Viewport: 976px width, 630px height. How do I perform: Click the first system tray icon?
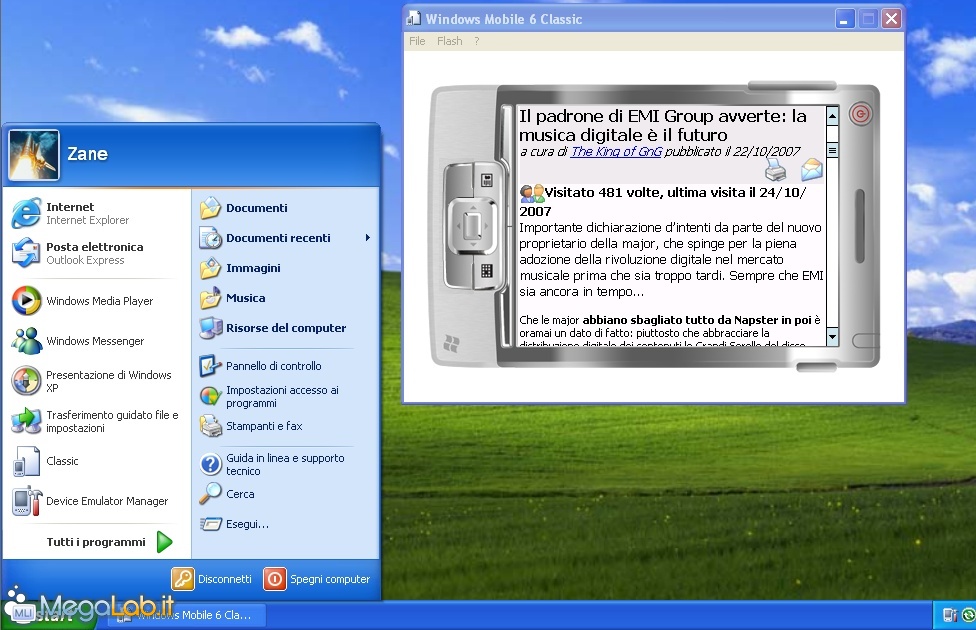(950, 615)
